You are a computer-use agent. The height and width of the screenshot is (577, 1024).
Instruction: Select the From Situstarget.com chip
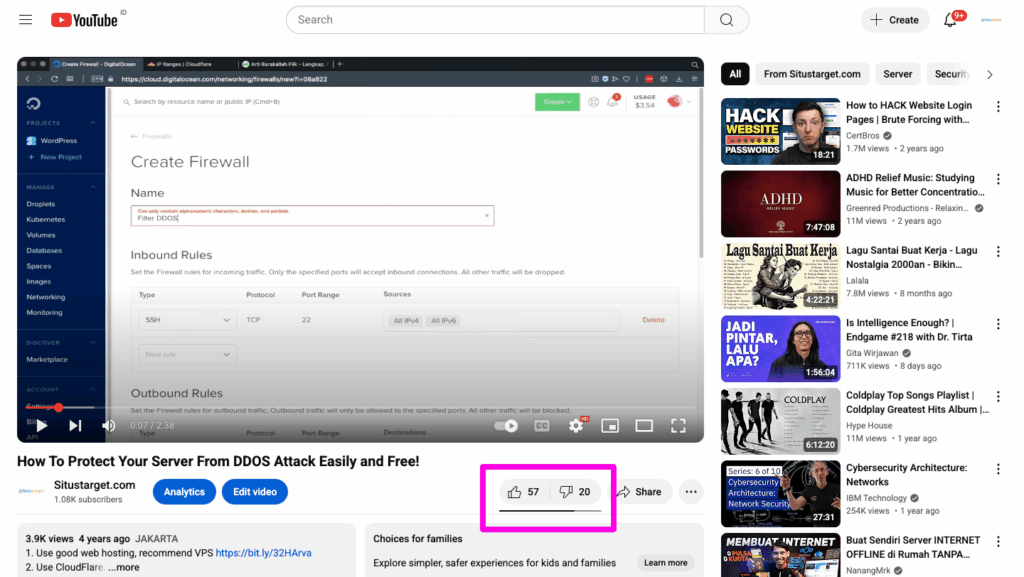click(812, 74)
